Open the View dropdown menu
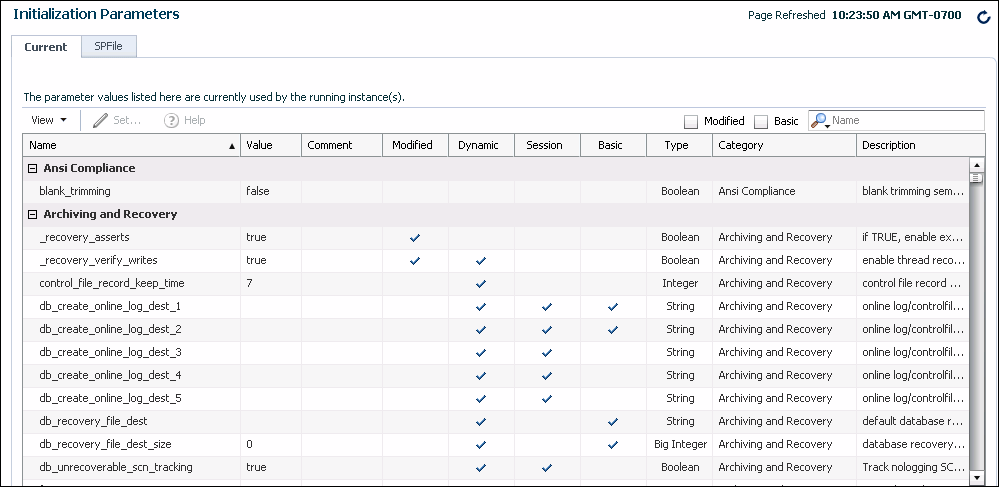The height and width of the screenshot is (487, 999). [x=49, y=120]
